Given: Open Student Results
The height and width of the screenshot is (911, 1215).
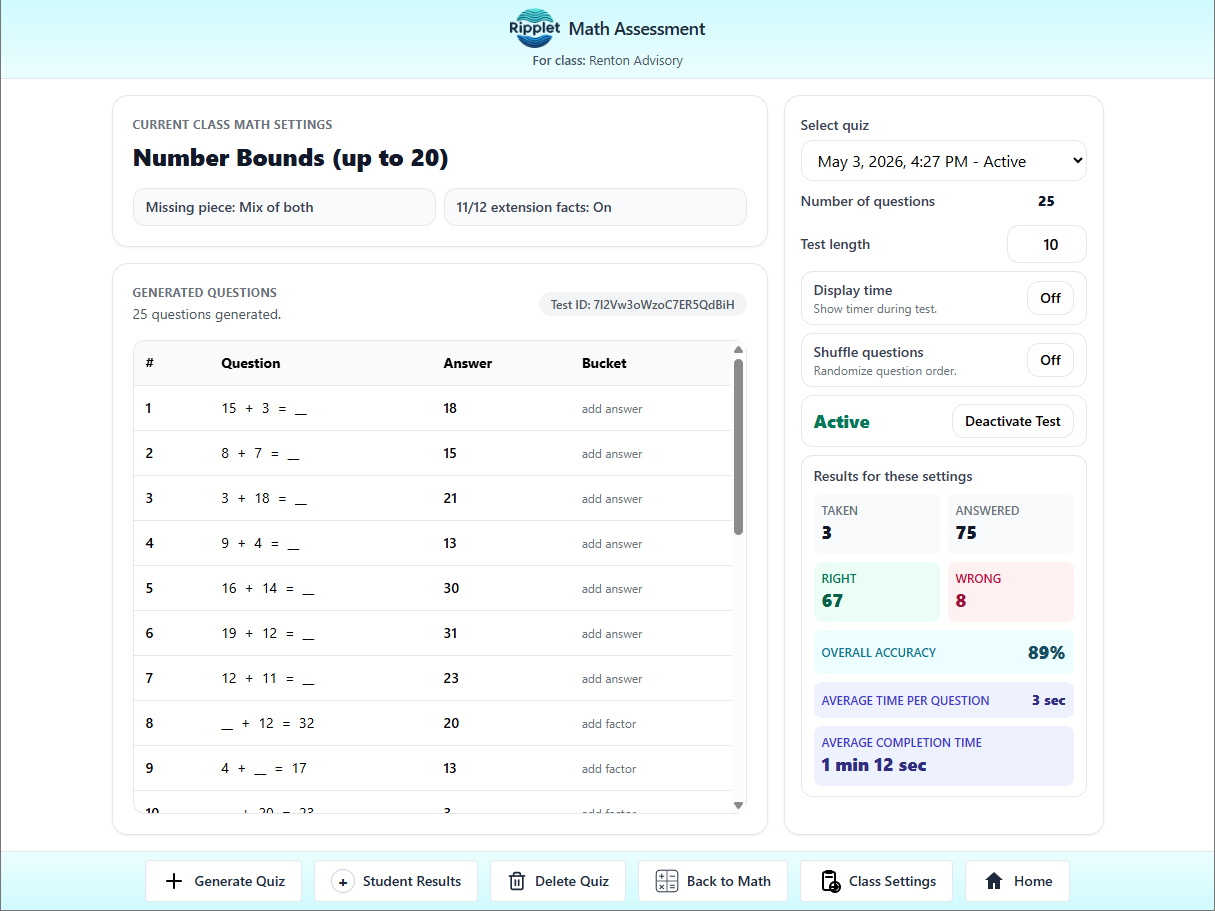Looking at the screenshot, I should 396,881.
